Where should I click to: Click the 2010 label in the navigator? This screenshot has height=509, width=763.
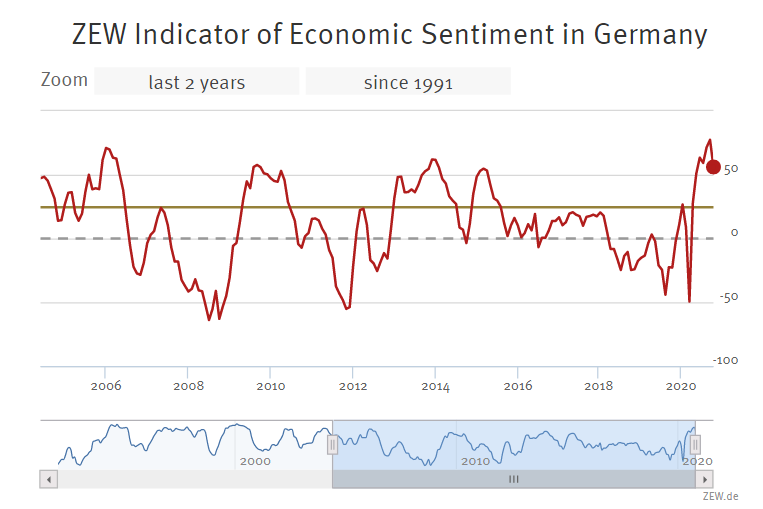475,461
